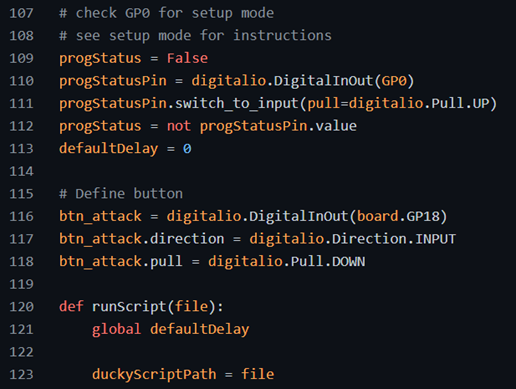Click line number 113
This screenshot has height=389, width=516.
[21, 149]
